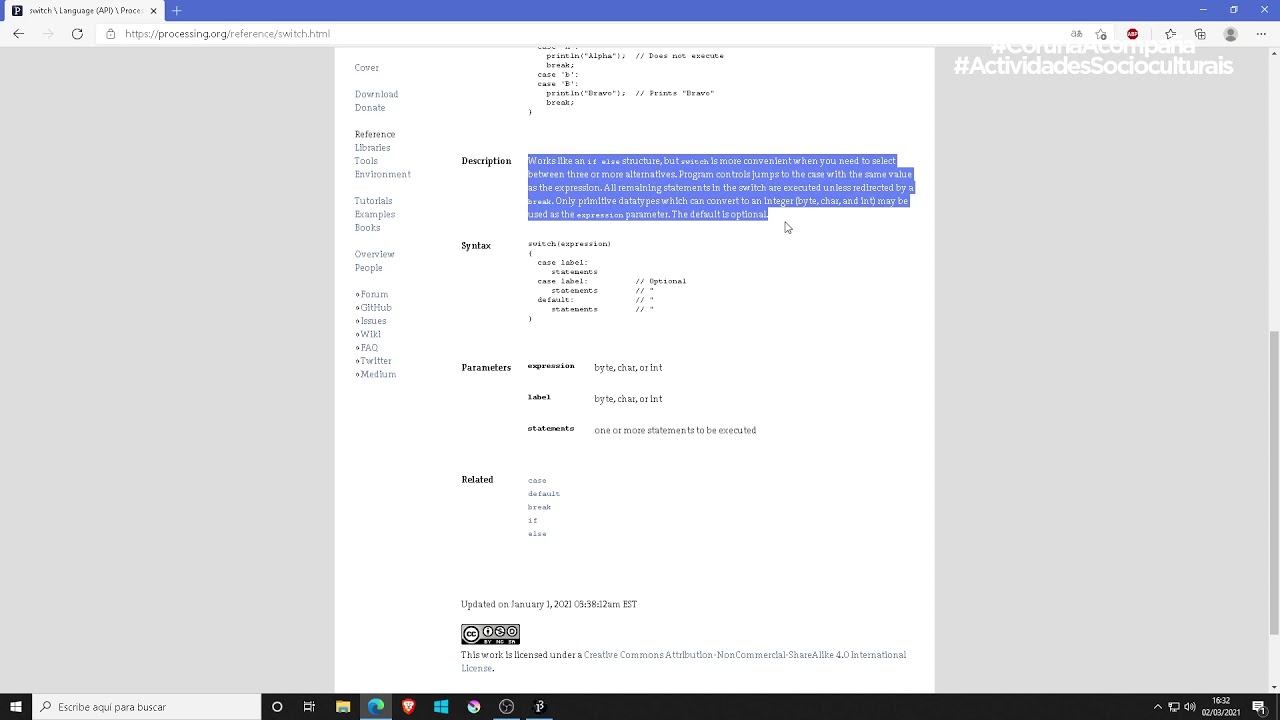Open the Examples sidebar link
This screenshot has height=720, width=1280.
[375, 214]
